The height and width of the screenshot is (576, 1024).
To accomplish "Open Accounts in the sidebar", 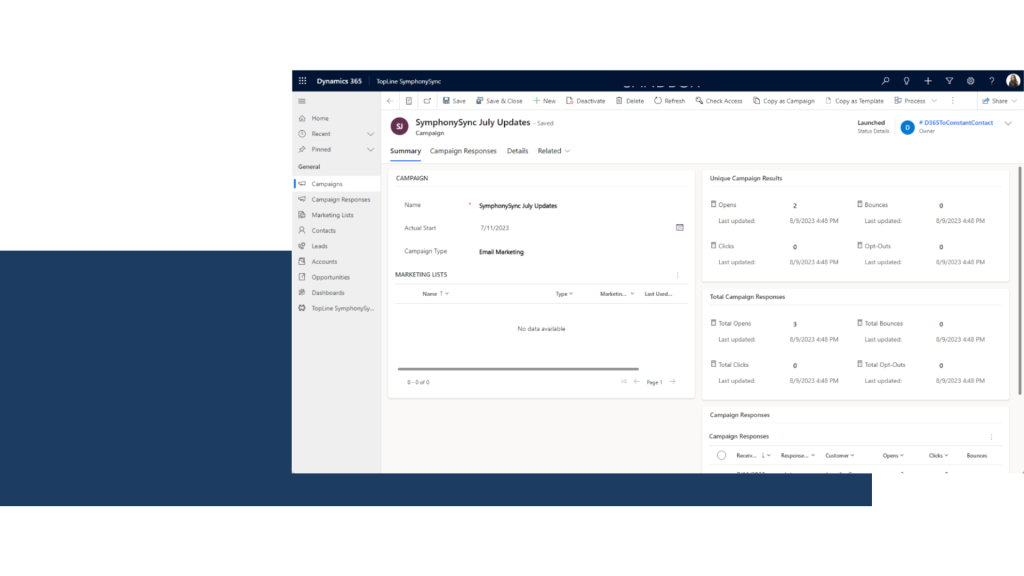I will tap(336, 262).
